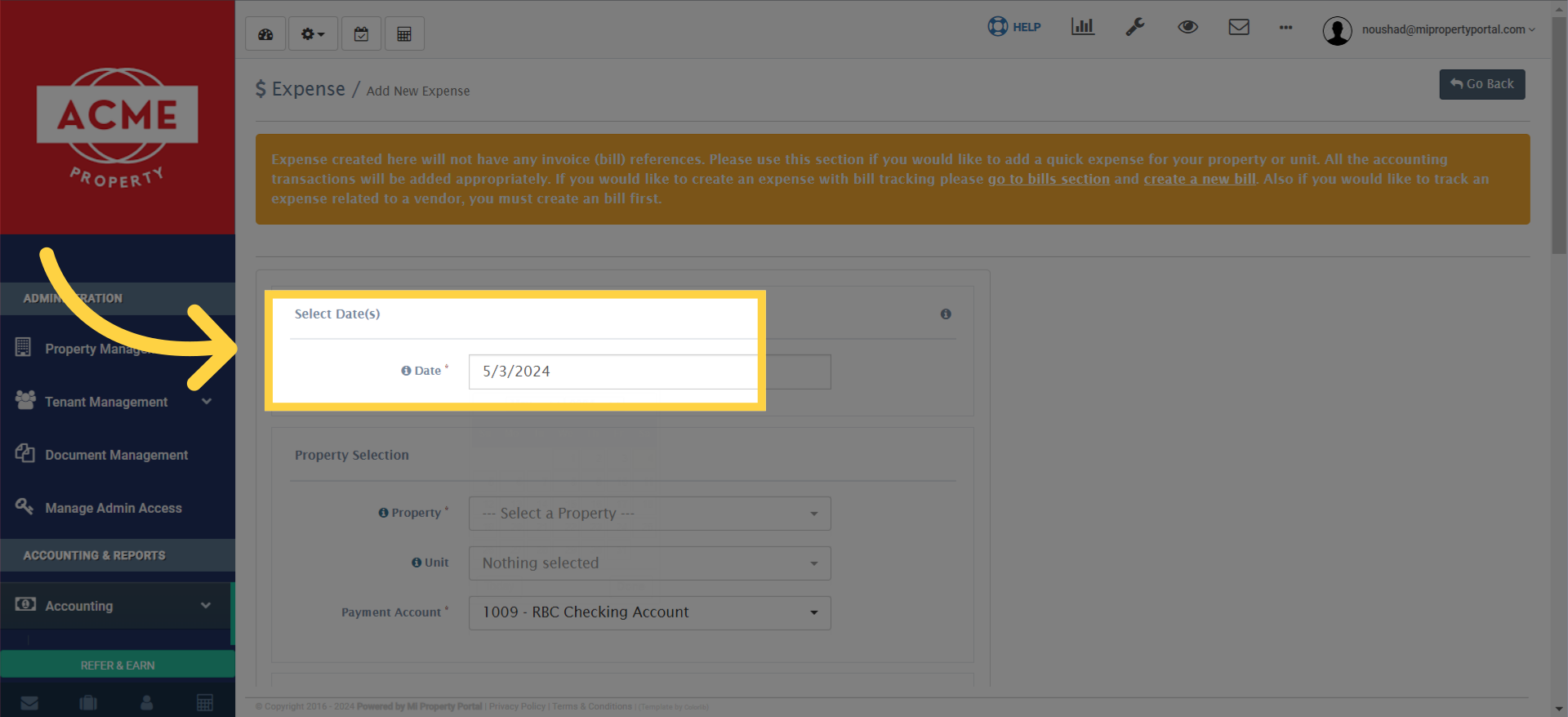This screenshot has width=1568, height=717.
Task: Click the person icon in sidebar footer
Action: click(x=147, y=702)
